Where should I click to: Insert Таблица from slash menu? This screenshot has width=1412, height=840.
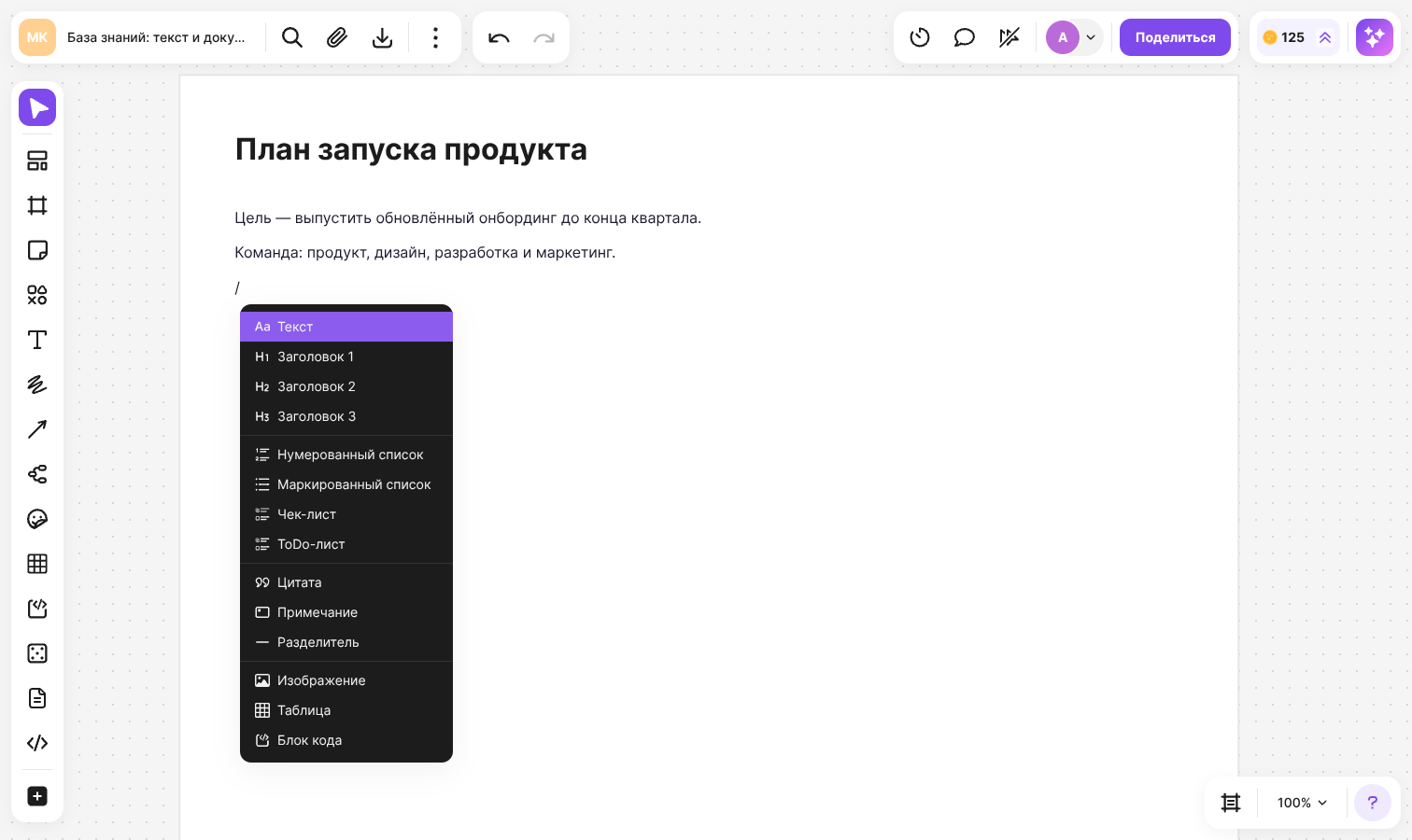(x=346, y=710)
